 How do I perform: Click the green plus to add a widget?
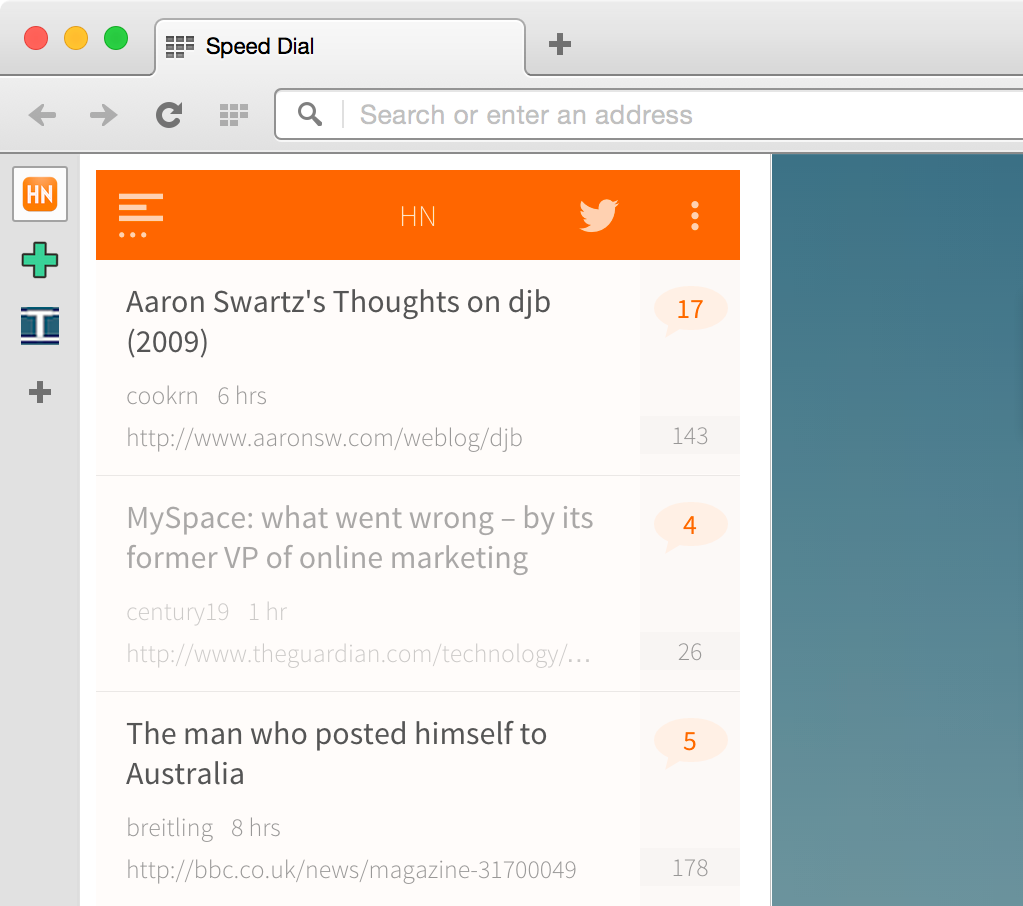[39, 260]
